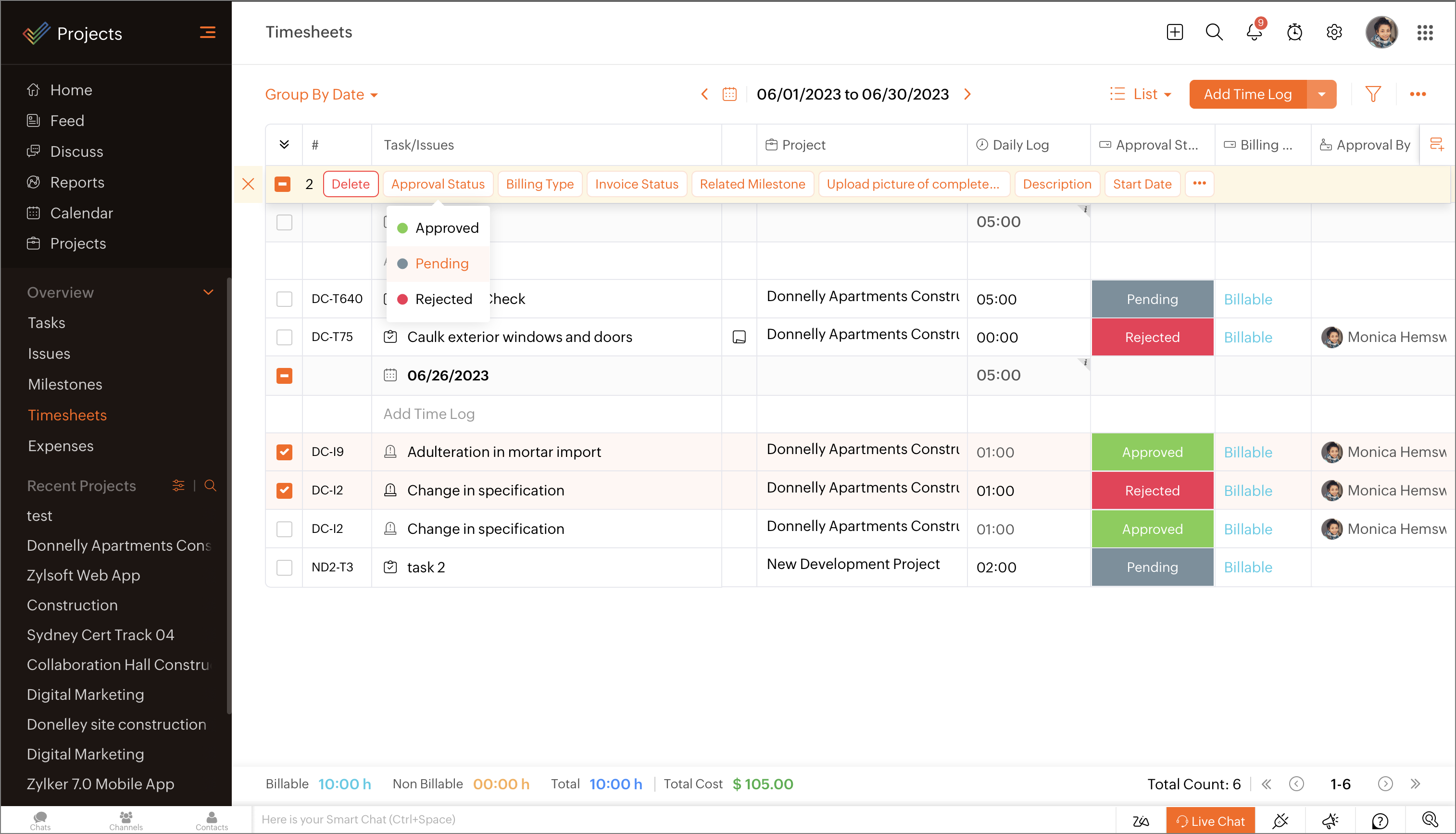Open the apps grid icon
The height and width of the screenshot is (834, 1456).
pos(1425,32)
